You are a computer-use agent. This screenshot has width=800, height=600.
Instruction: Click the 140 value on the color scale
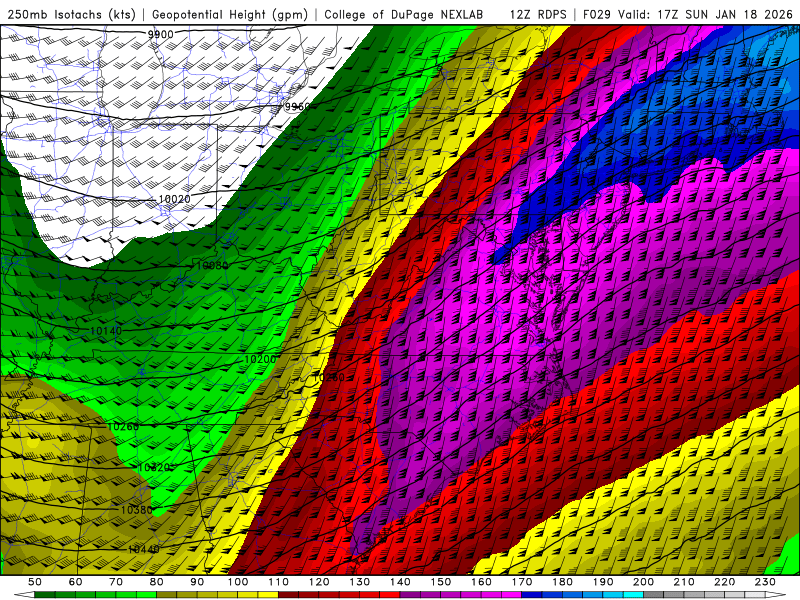pyautogui.click(x=400, y=582)
